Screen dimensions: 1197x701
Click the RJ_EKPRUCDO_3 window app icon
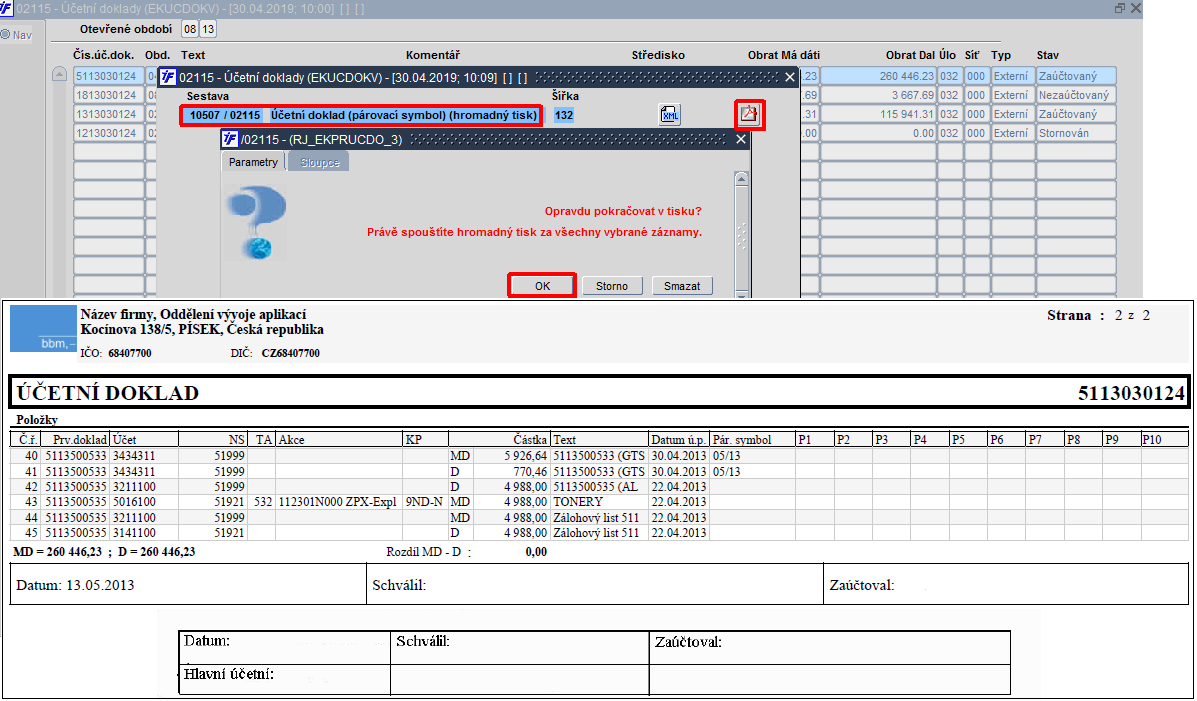pos(229,139)
